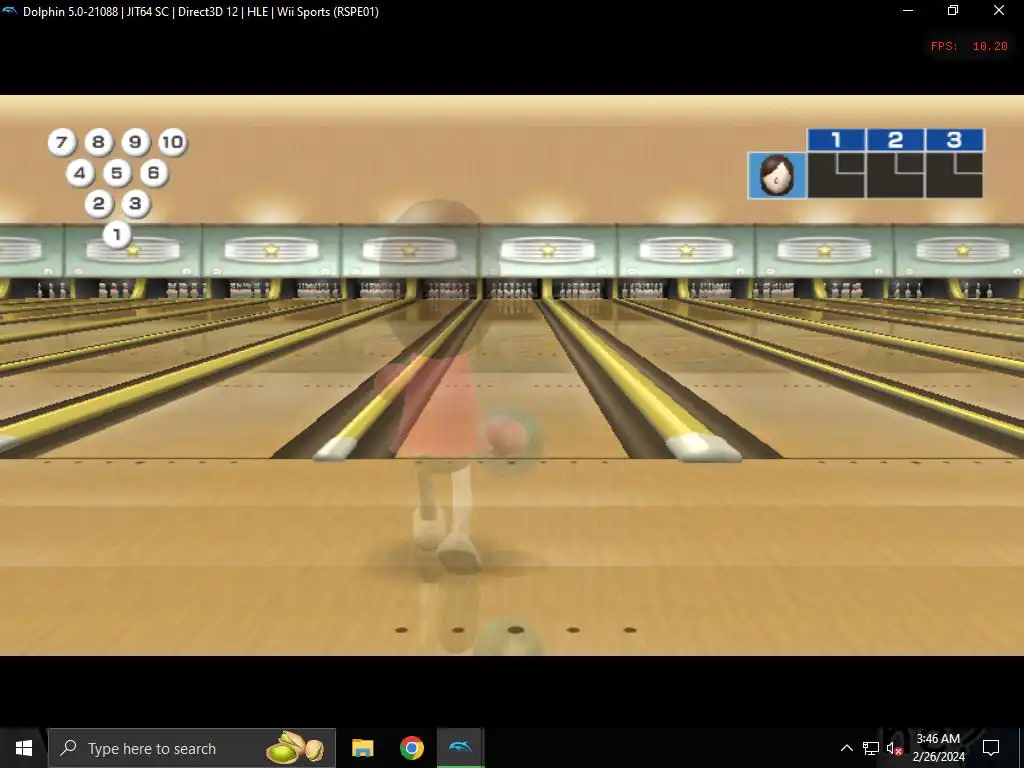Image resolution: width=1024 pixels, height=768 pixels.
Task: Click the red FPS counter
Action: point(969,46)
